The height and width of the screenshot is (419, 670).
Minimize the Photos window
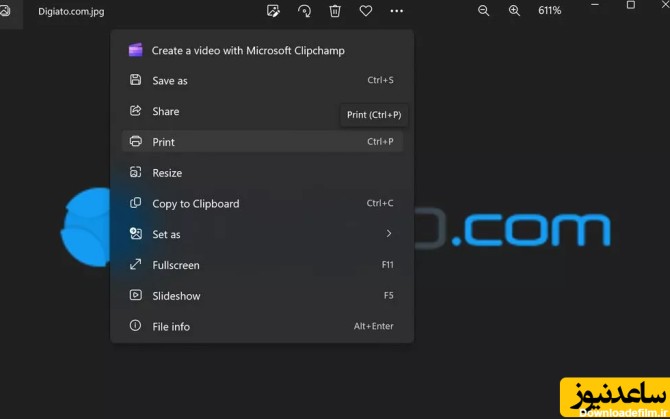pyautogui.click(x=595, y=5)
